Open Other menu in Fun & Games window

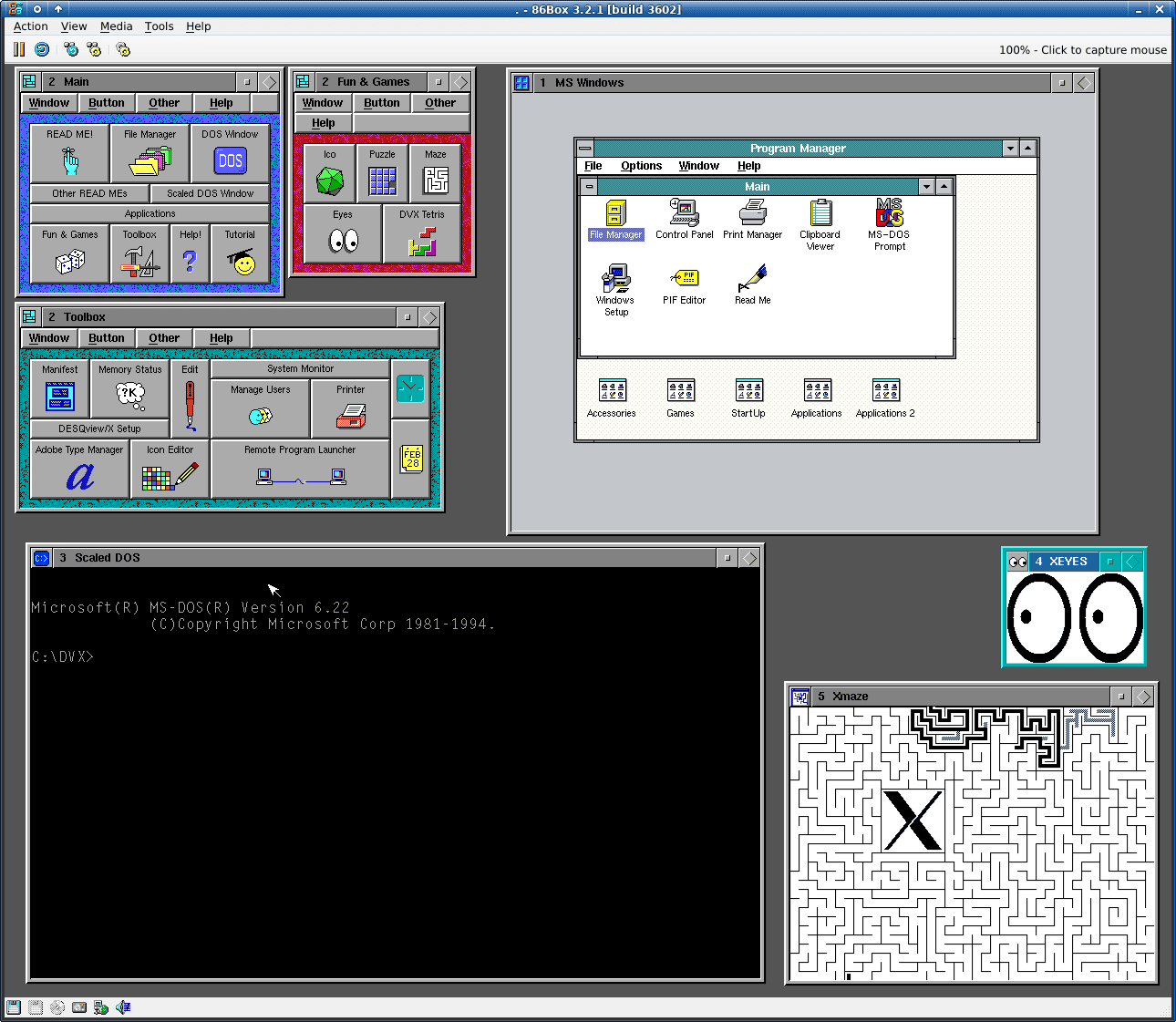(440, 103)
